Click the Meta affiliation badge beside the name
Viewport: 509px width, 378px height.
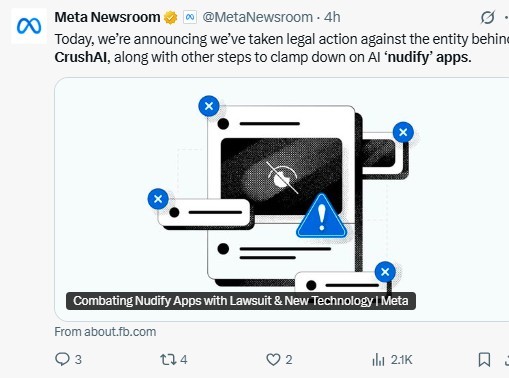[x=190, y=17]
